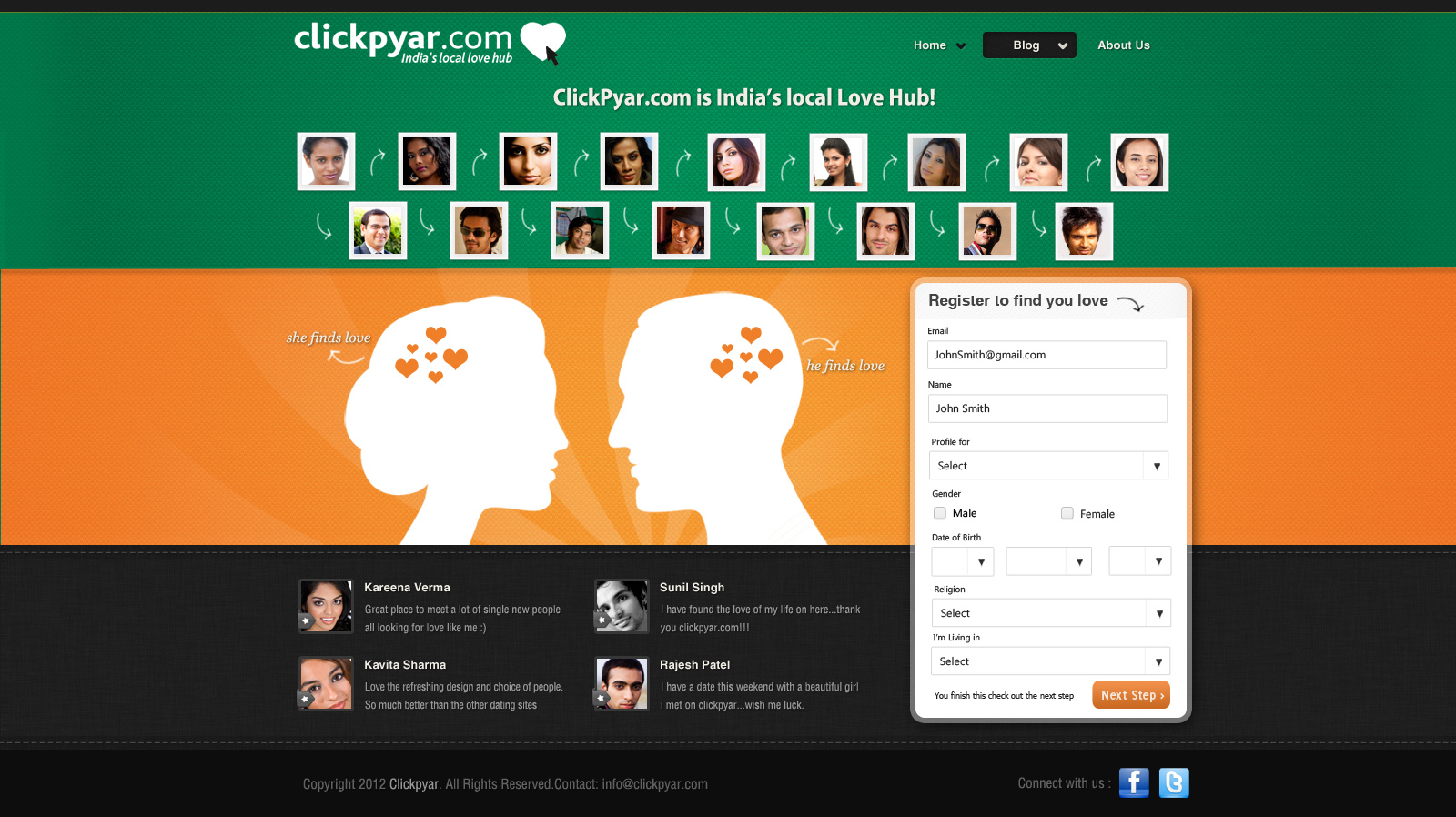Select the first woman's photo in top row

(x=326, y=161)
